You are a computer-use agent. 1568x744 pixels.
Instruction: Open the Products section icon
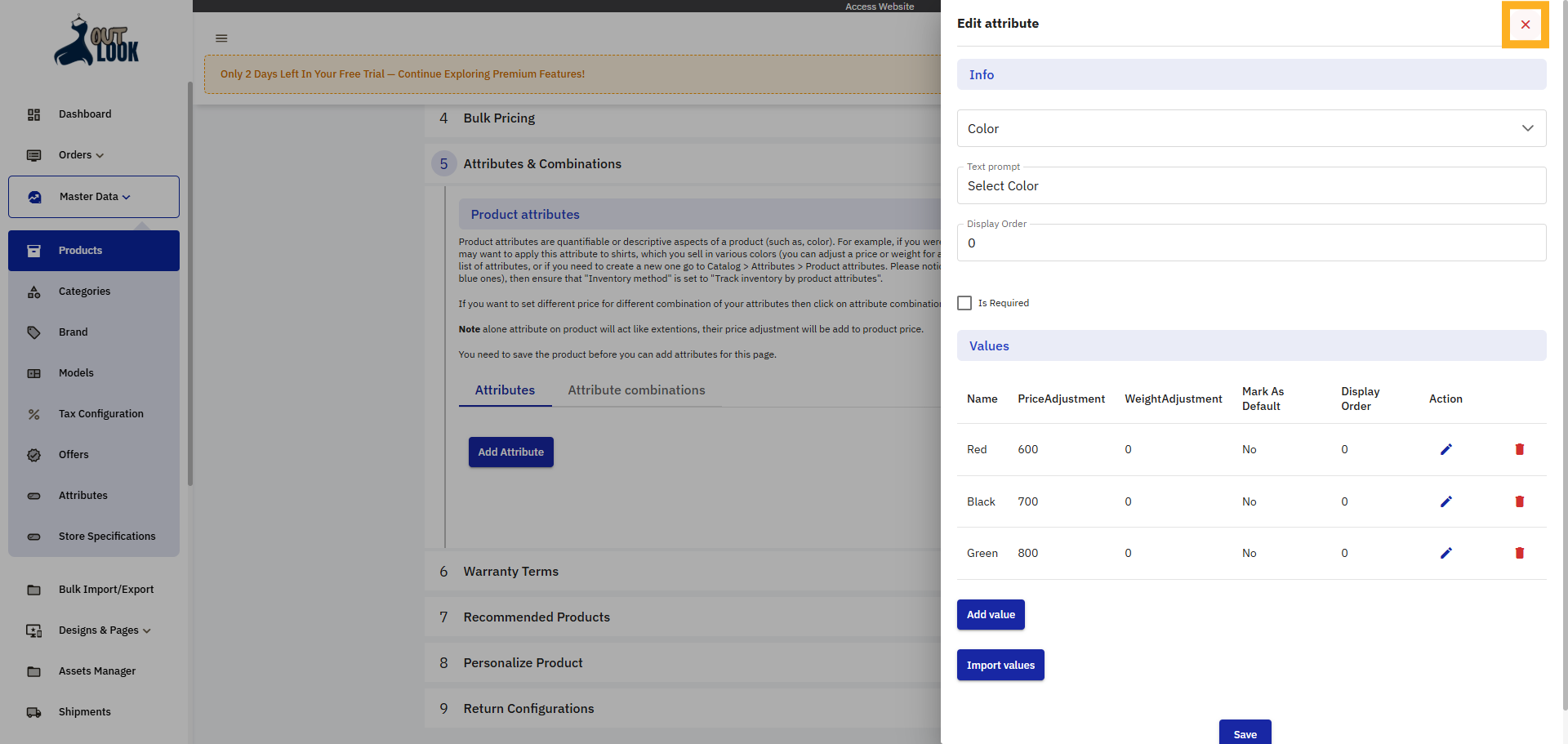[x=33, y=251]
